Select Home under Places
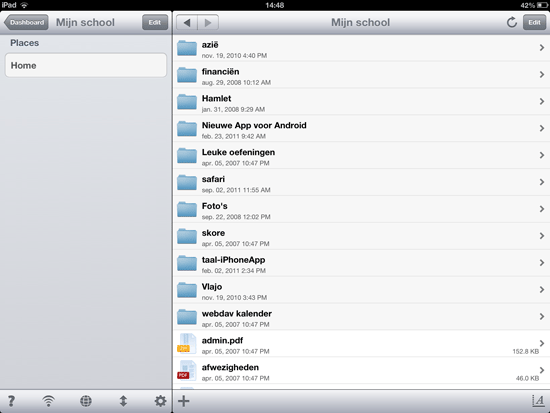 coord(86,65)
